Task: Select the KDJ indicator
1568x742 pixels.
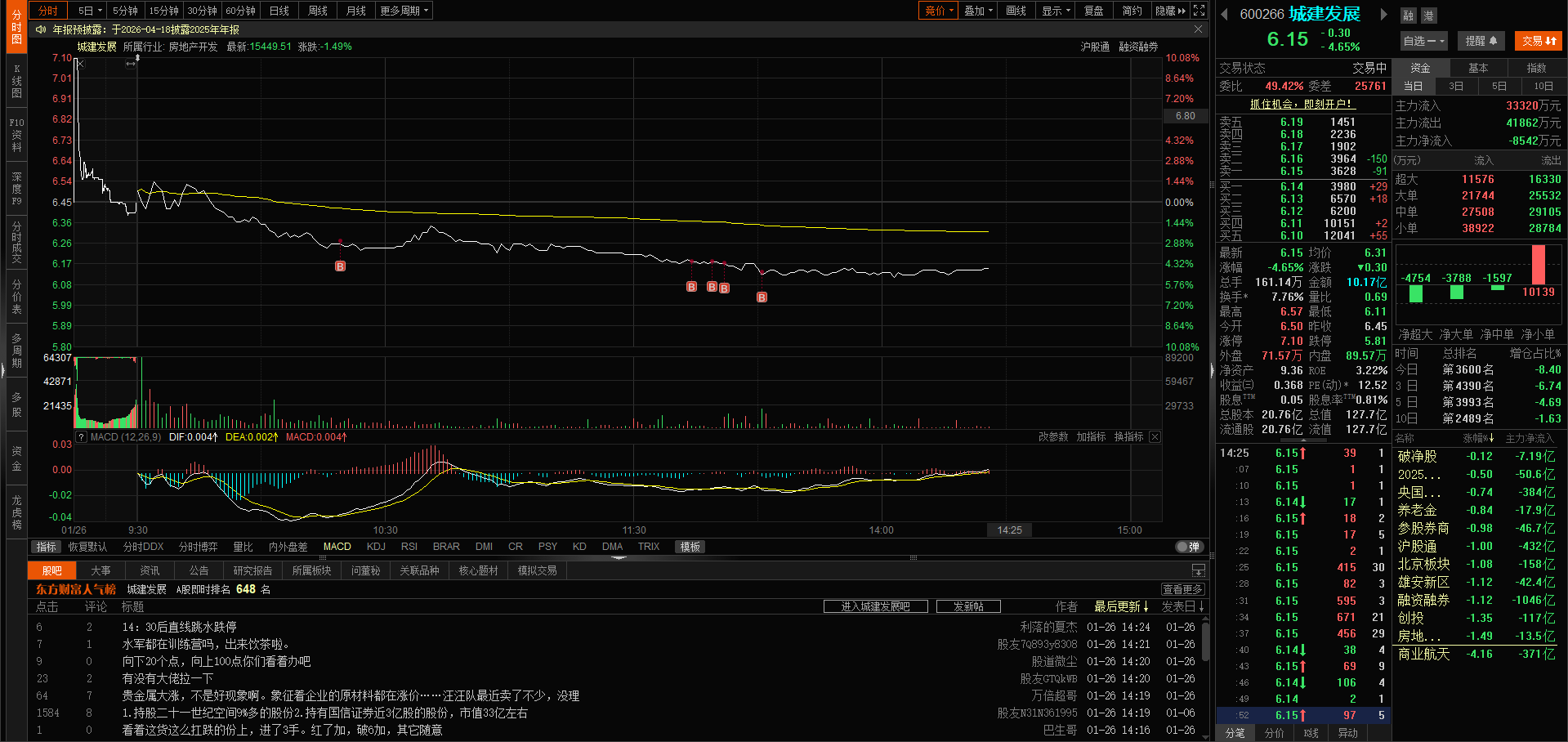Action: 376,547
